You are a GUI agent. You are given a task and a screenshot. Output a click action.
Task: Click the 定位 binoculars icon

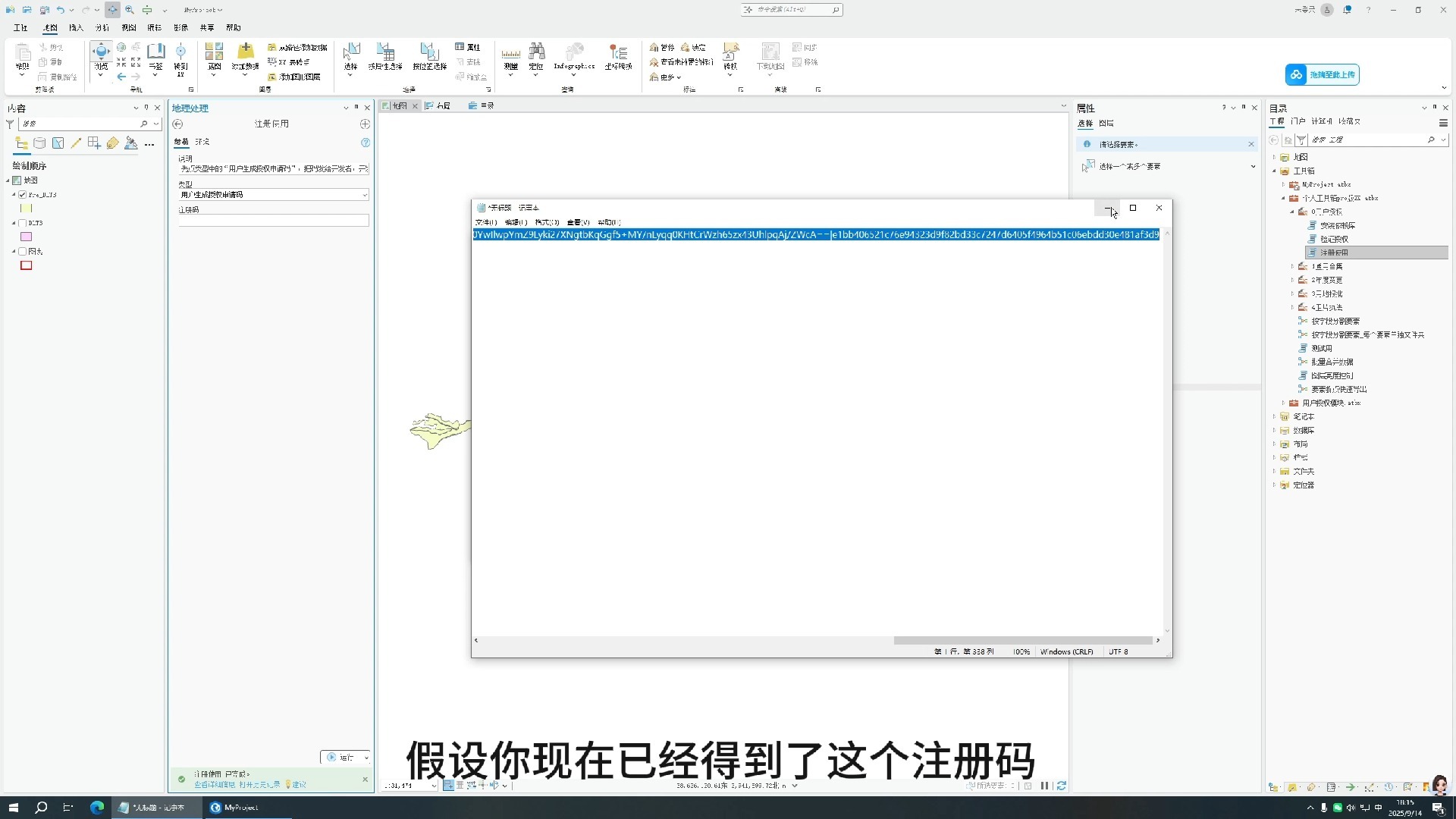(x=537, y=52)
